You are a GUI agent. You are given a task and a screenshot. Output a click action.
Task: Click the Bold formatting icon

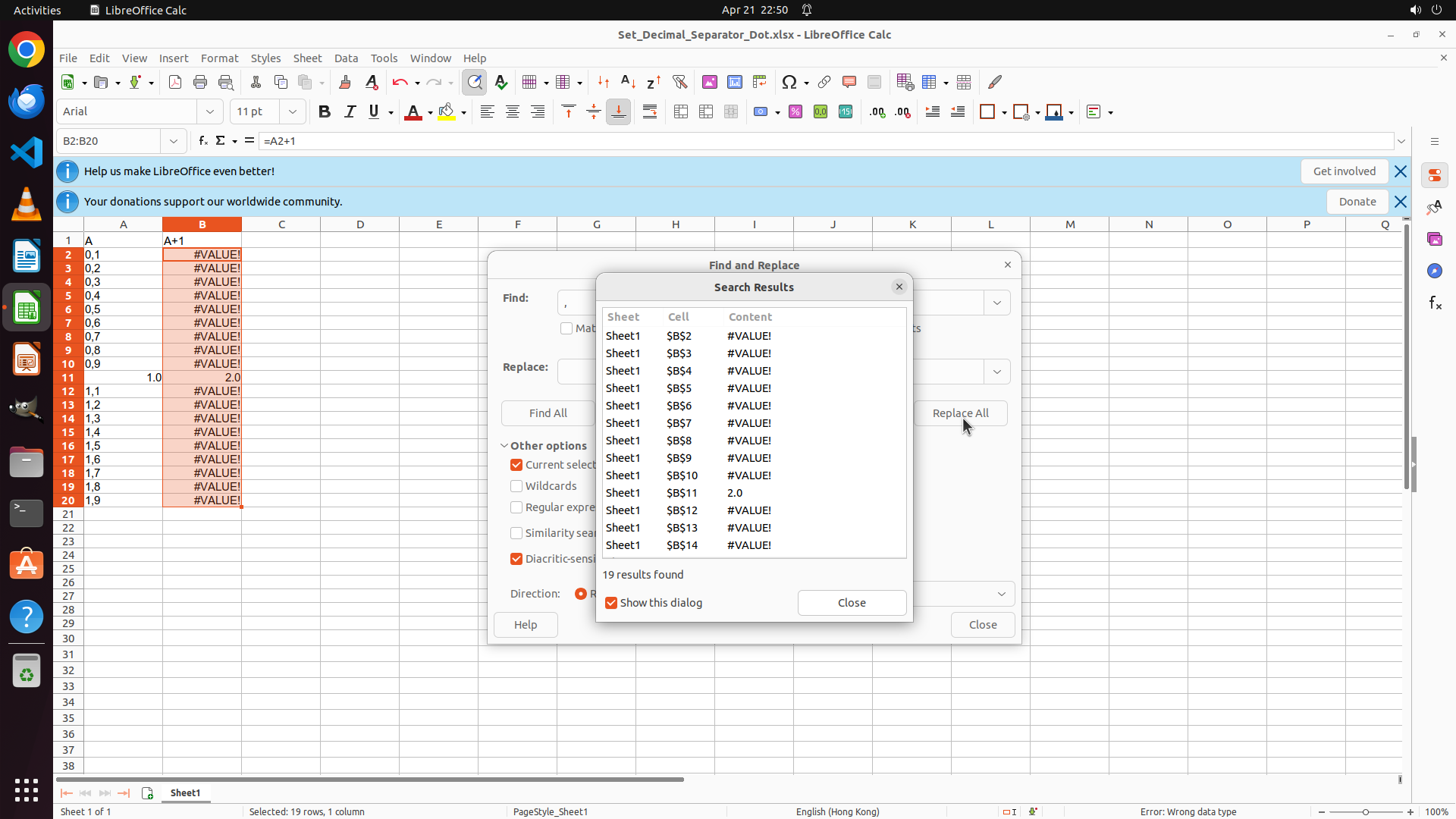(325, 112)
